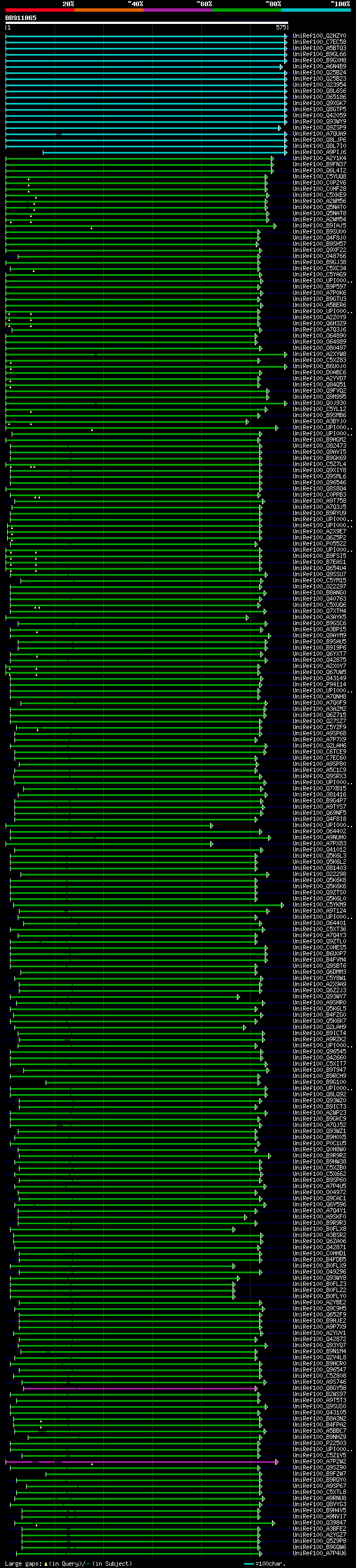
Task: Select the UniRef100_Q42059 label
Action: (319, 115)
